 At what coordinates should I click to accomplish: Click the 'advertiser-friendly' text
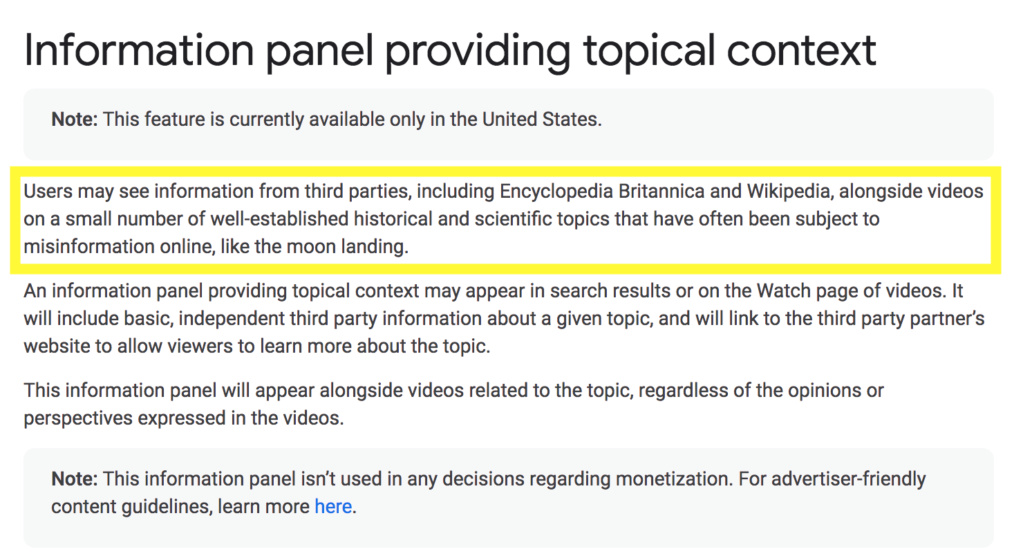(848, 479)
